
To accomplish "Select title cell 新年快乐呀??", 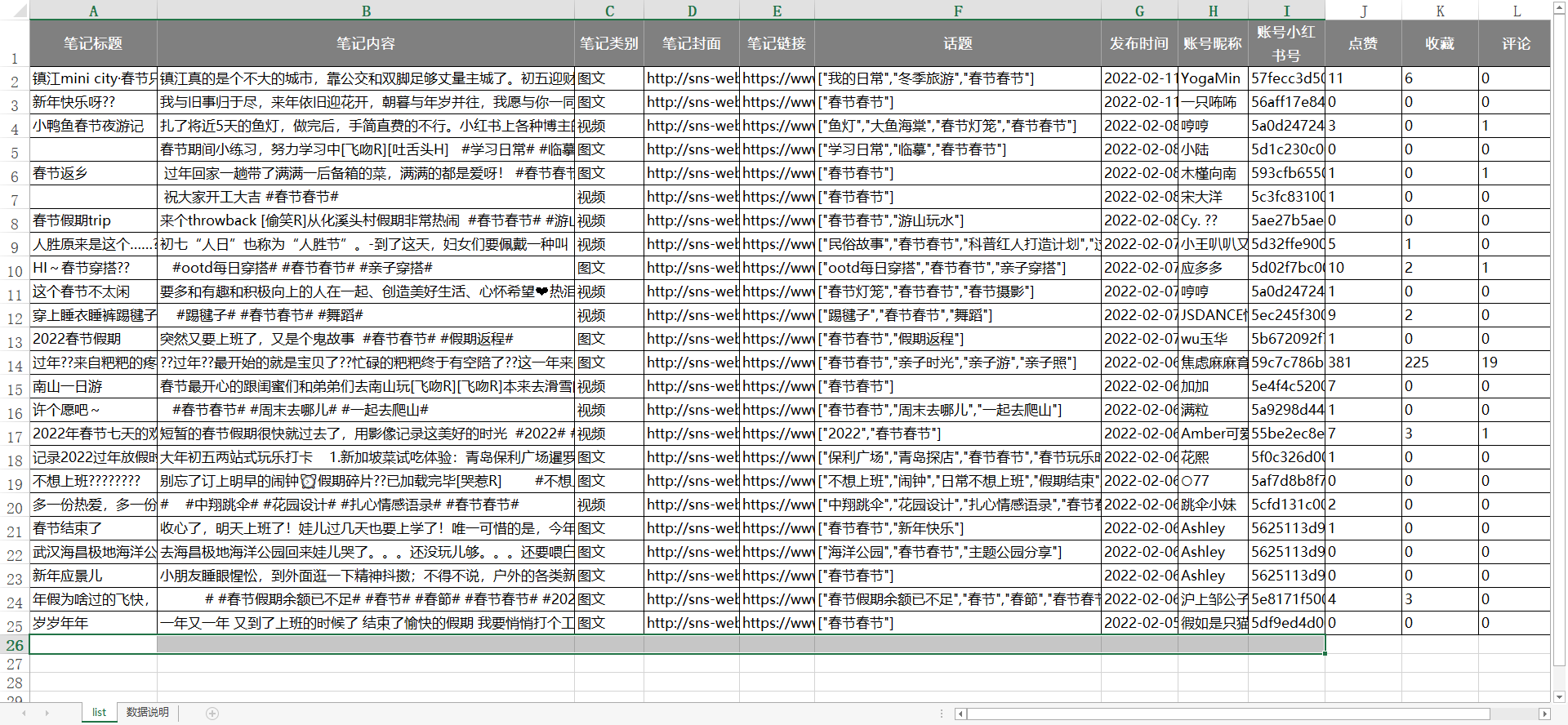I will tap(93, 102).
